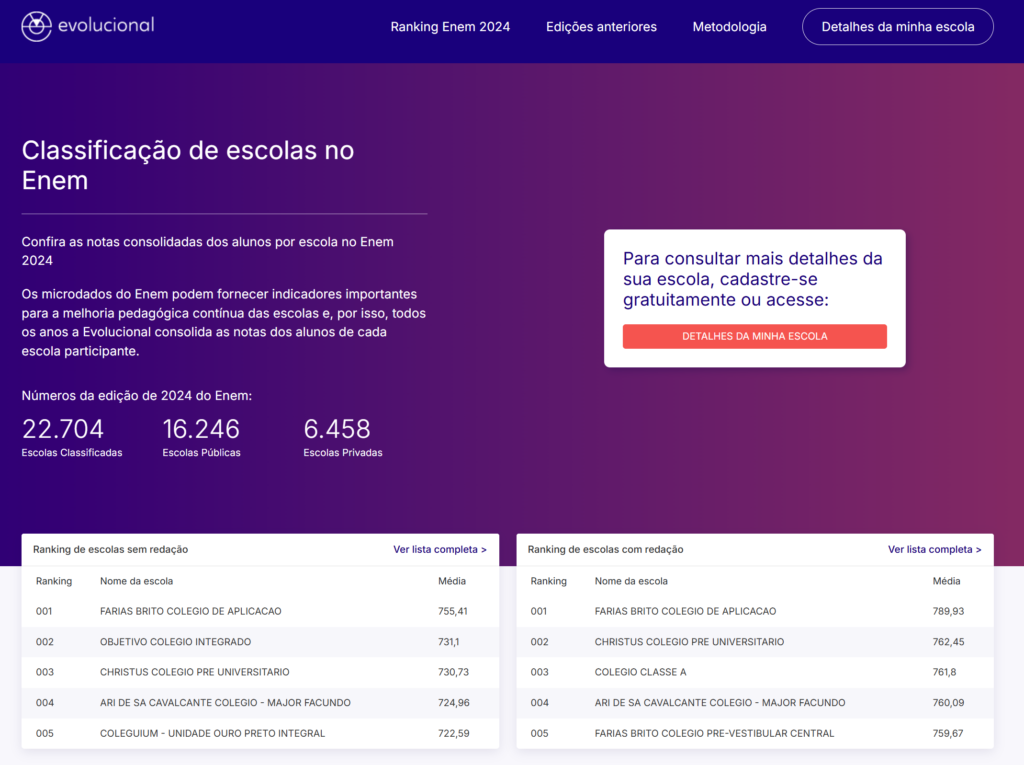This screenshot has height=765, width=1024.
Task: Click Ranking column header in sem redação table
Action: (x=54, y=581)
